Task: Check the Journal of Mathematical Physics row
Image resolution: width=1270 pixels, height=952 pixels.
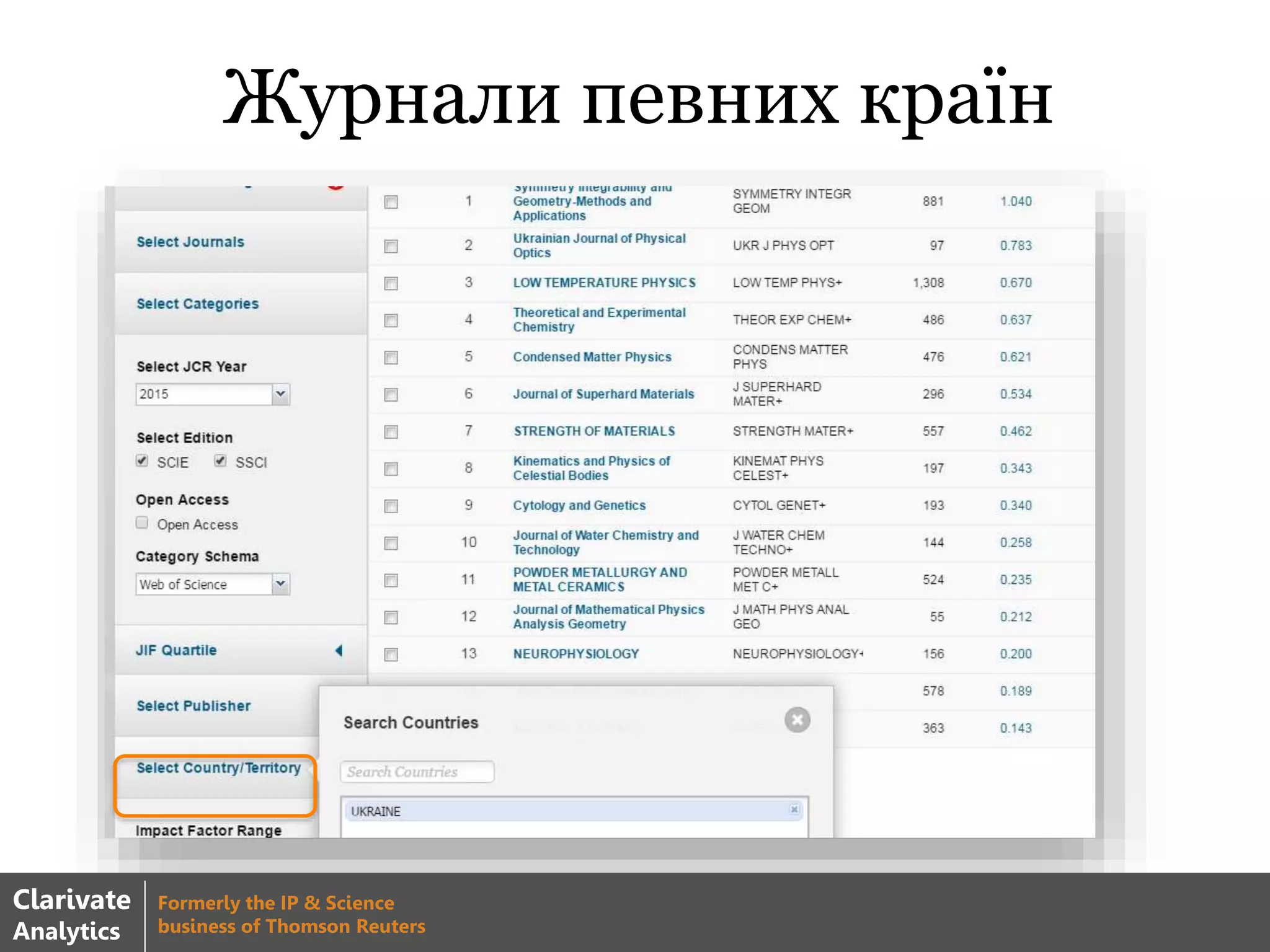Action: click(391, 618)
